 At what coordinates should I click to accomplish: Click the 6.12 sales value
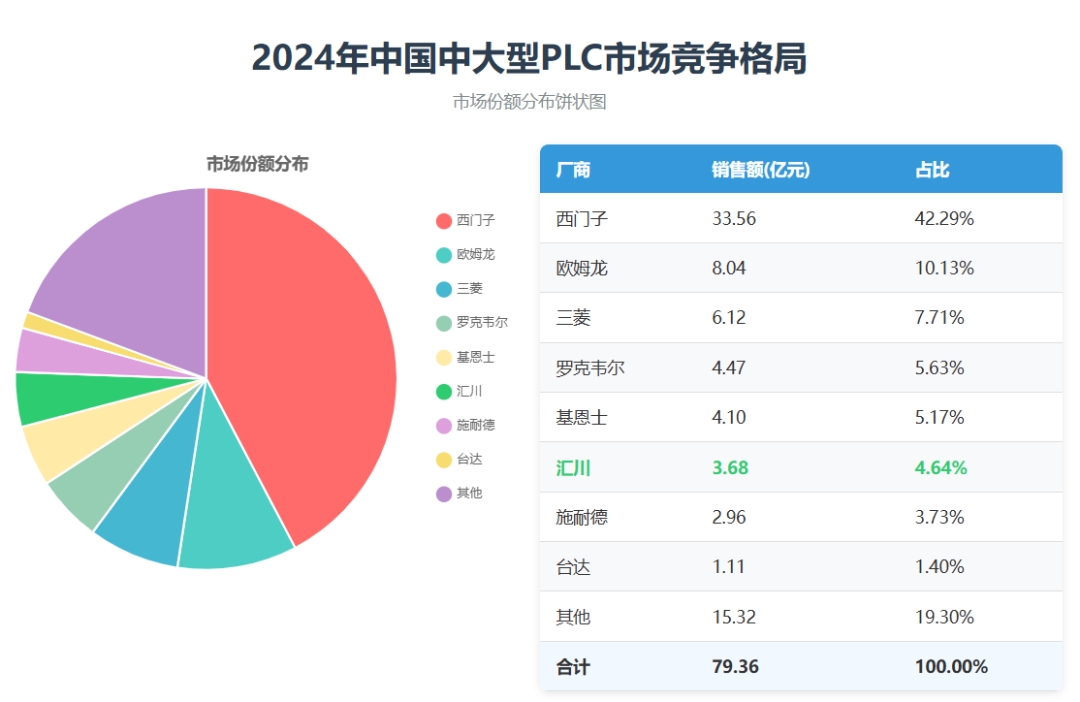coord(729,318)
